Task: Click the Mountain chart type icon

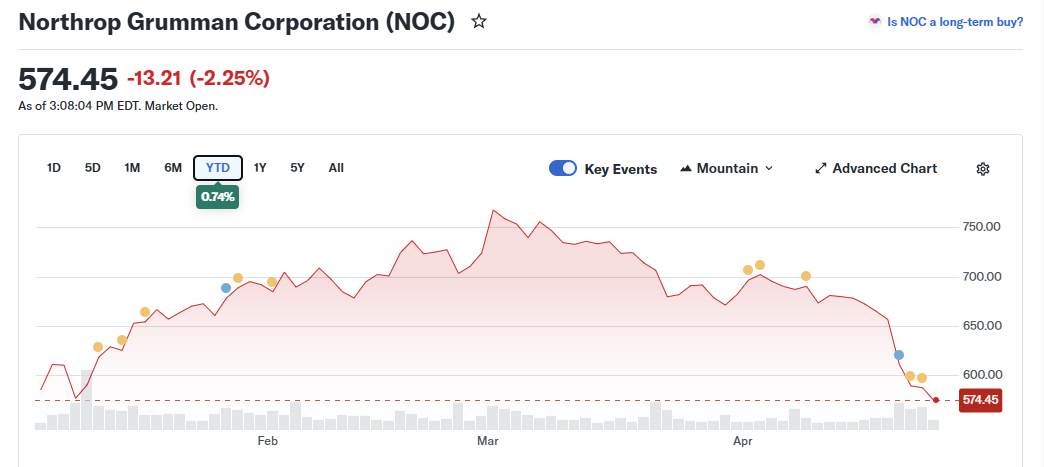Action: pos(686,169)
